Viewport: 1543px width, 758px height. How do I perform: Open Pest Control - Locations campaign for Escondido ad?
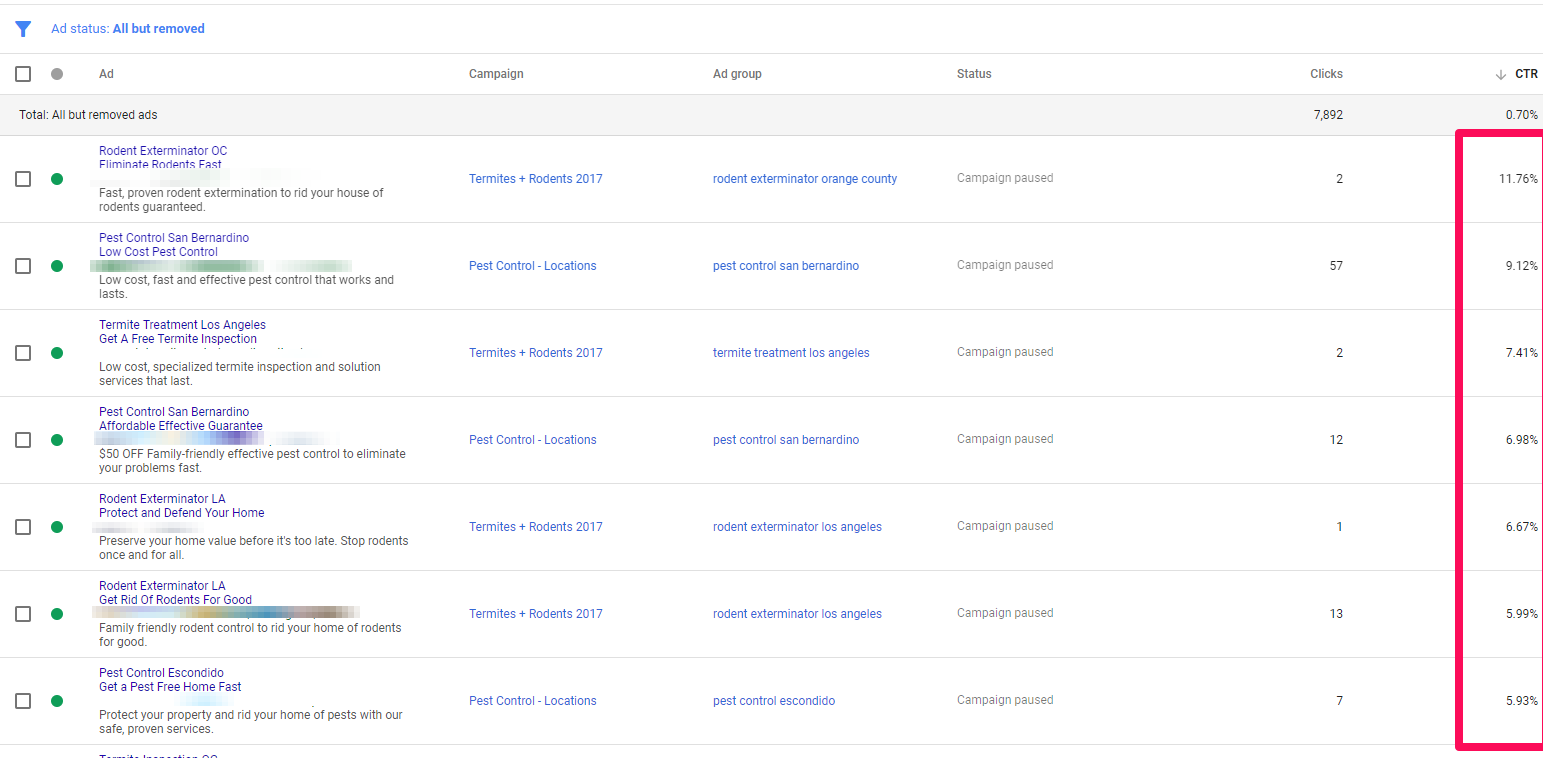[533, 701]
